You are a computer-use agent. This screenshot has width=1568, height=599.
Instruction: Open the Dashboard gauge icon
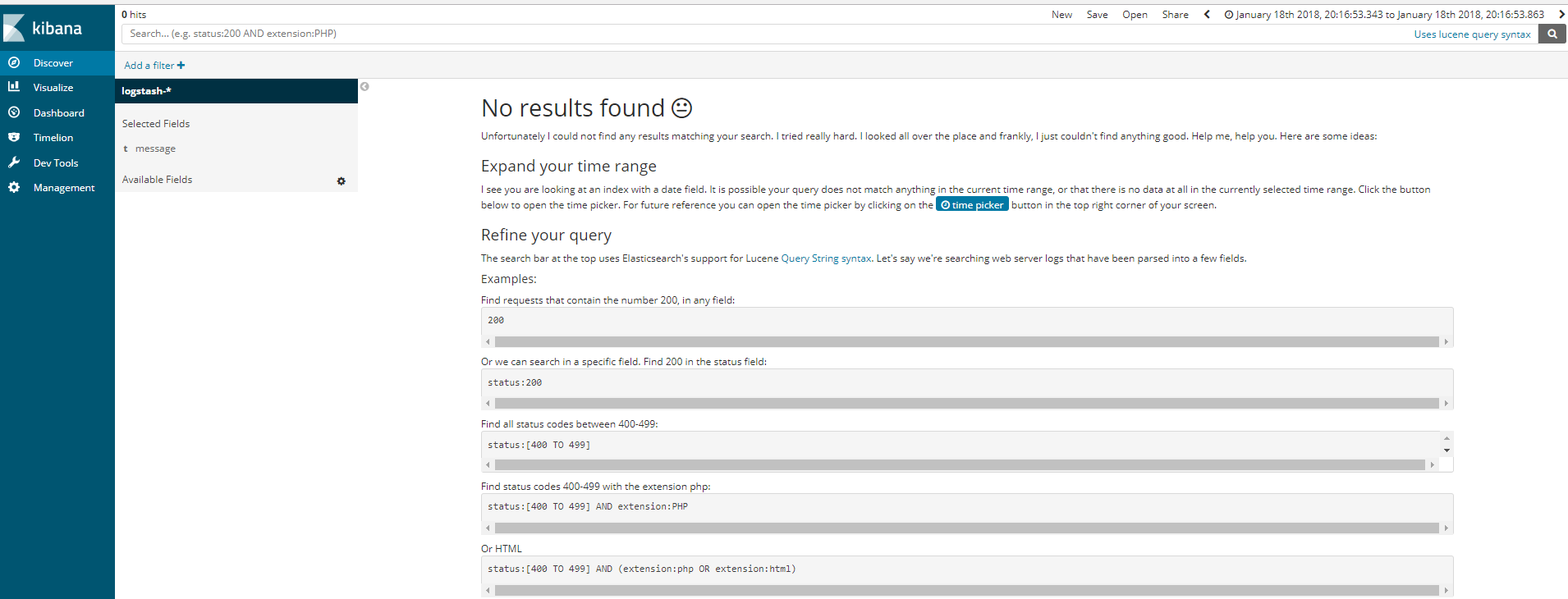click(x=14, y=112)
